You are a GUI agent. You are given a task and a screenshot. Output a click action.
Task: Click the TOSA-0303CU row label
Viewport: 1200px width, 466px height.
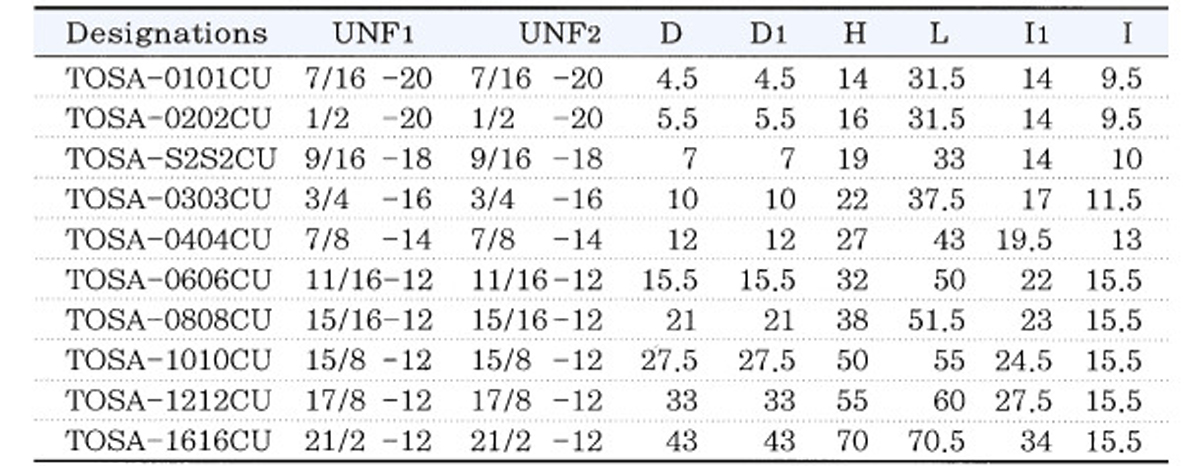tap(168, 199)
